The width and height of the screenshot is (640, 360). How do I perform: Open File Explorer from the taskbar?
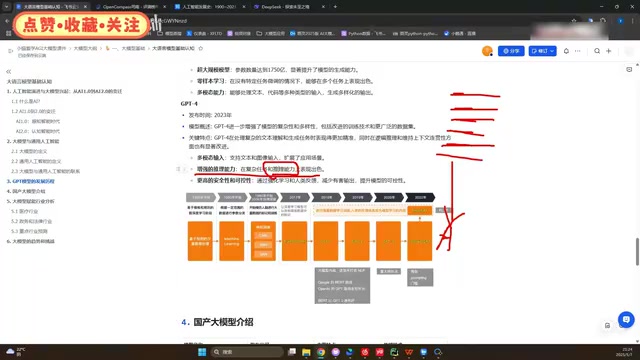[x=306, y=352]
